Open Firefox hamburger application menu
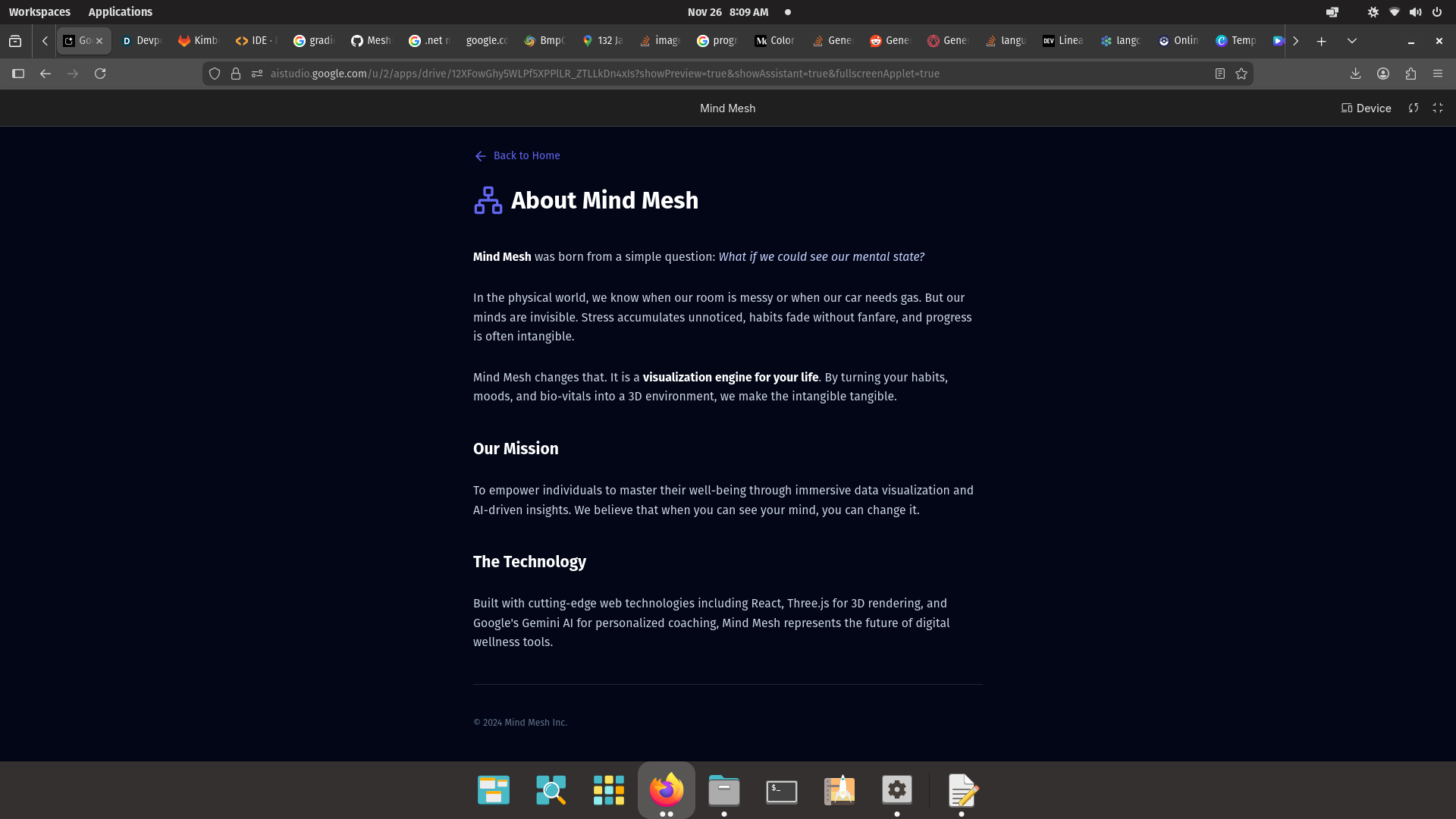This screenshot has width=1456, height=819. 1438,74
